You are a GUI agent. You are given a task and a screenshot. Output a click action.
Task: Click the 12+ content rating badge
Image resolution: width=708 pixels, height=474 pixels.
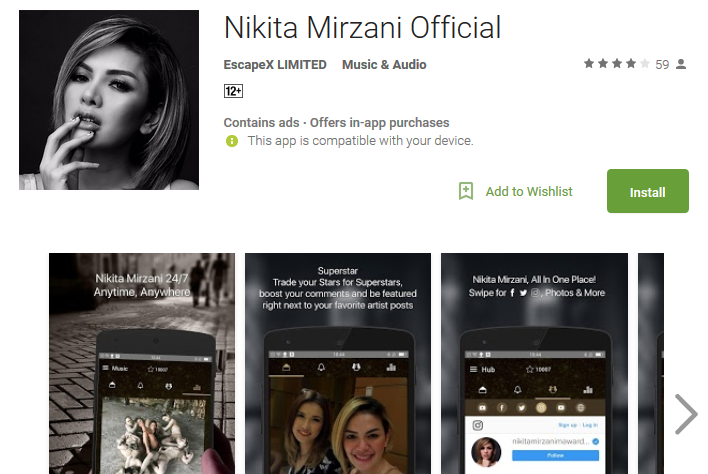(x=233, y=91)
